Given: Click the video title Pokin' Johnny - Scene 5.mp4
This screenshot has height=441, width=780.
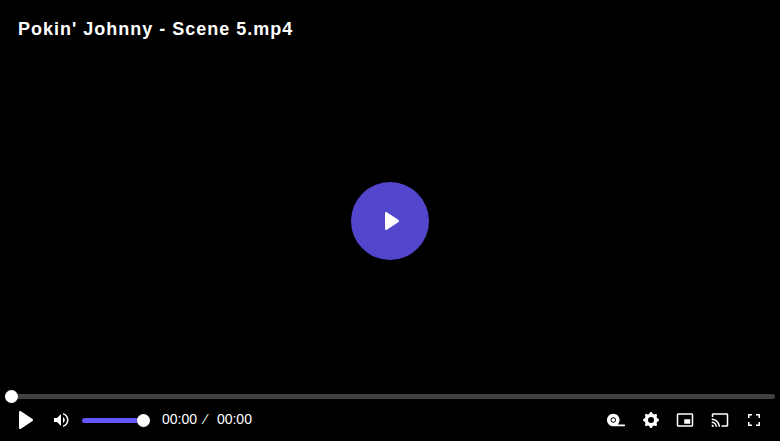Looking at the screenshot, I should (x=155, y=29).
